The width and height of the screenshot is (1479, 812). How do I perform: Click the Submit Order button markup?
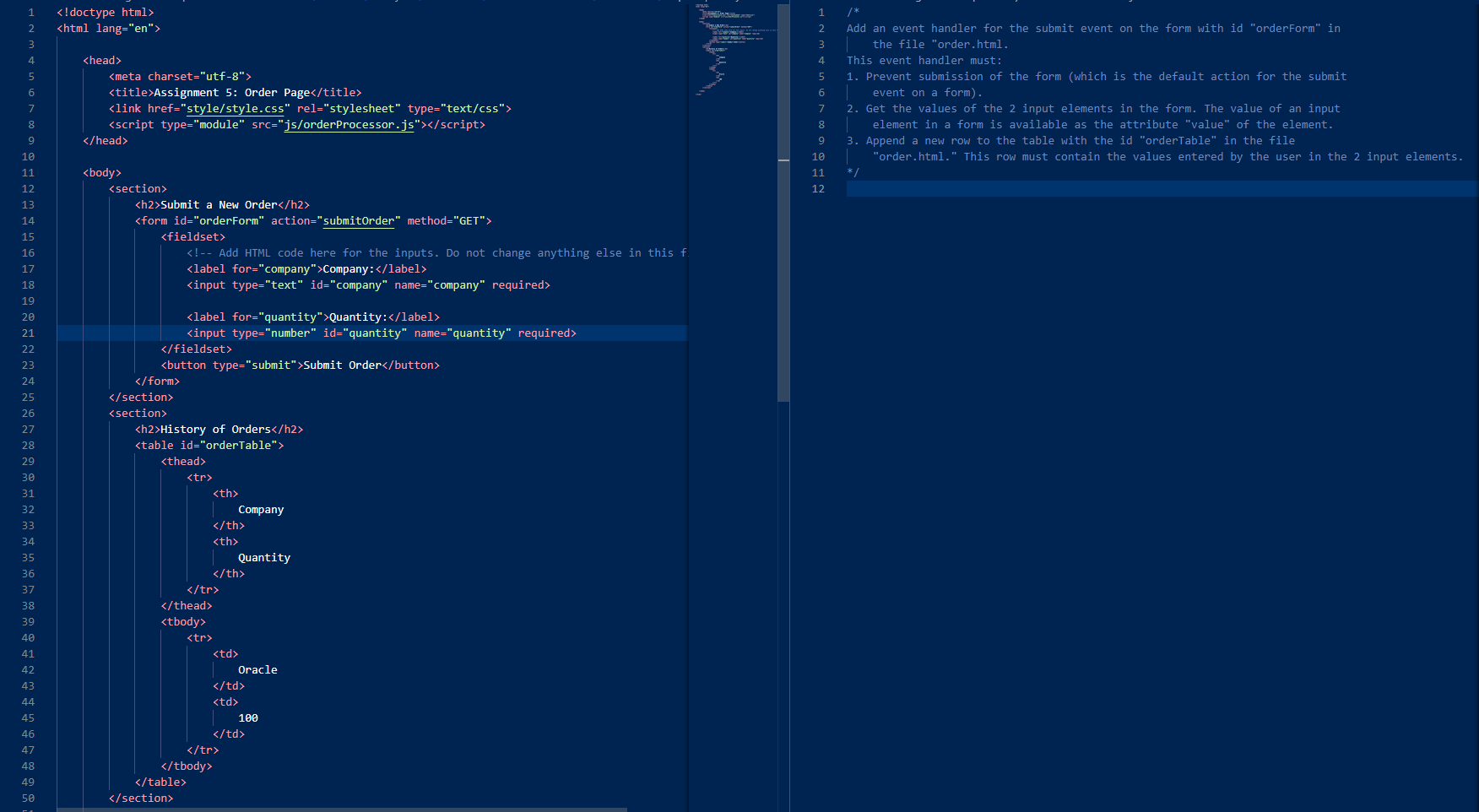point(295,365)
